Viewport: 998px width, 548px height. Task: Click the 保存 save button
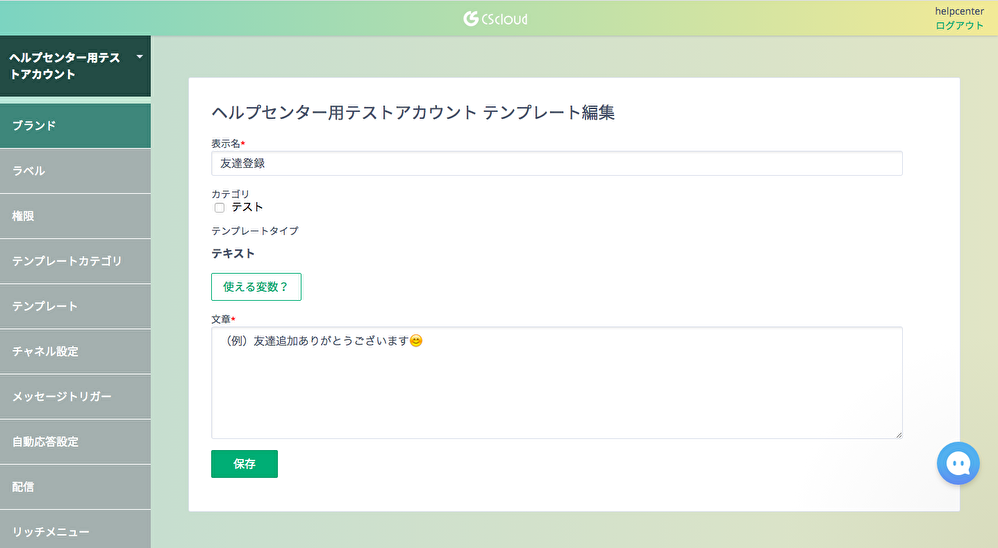click(244, 464)
